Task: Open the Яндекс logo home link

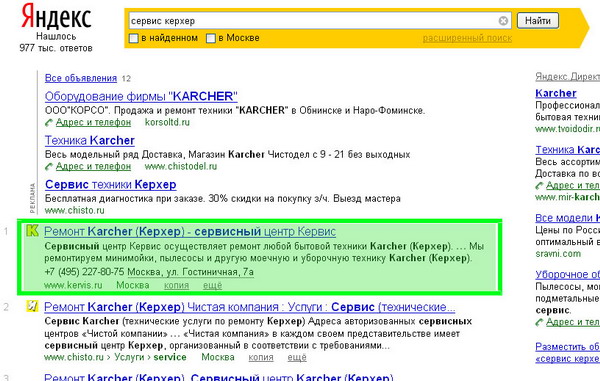Action: [x=56, y=16]
